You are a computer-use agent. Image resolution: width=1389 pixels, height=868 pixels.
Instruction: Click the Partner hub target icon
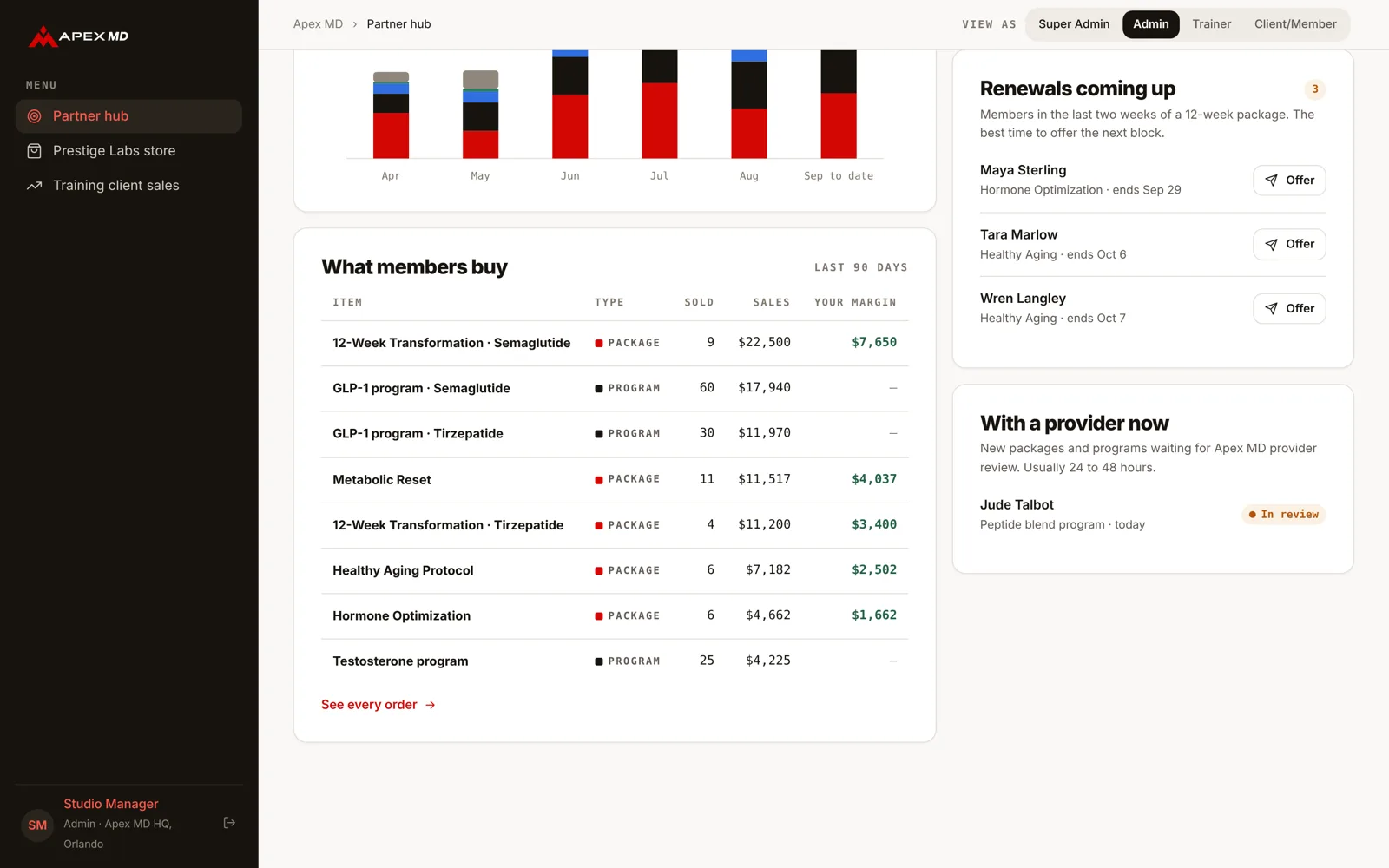coord(35,116)
